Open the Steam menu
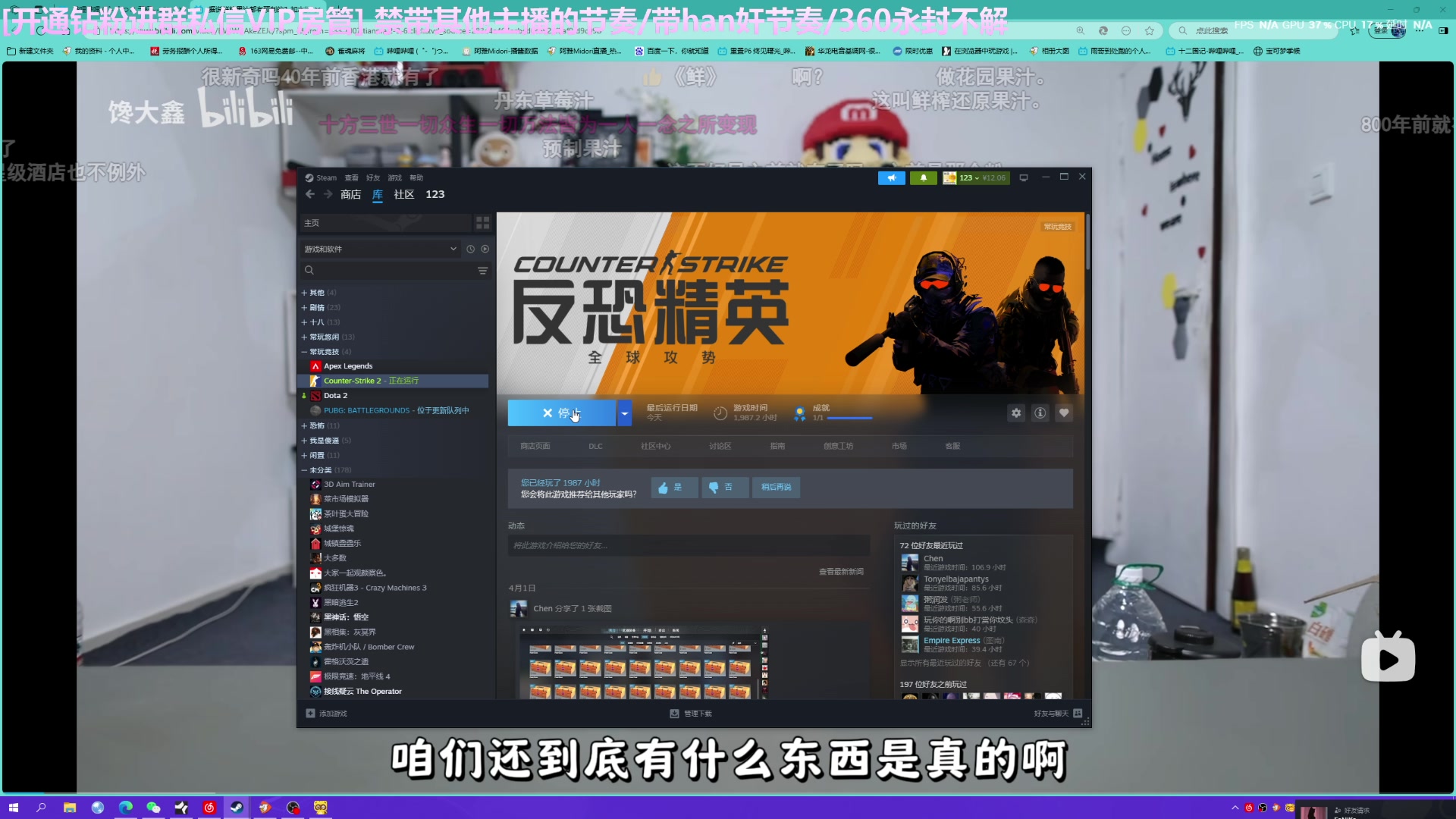 click(x=322, y=177)
